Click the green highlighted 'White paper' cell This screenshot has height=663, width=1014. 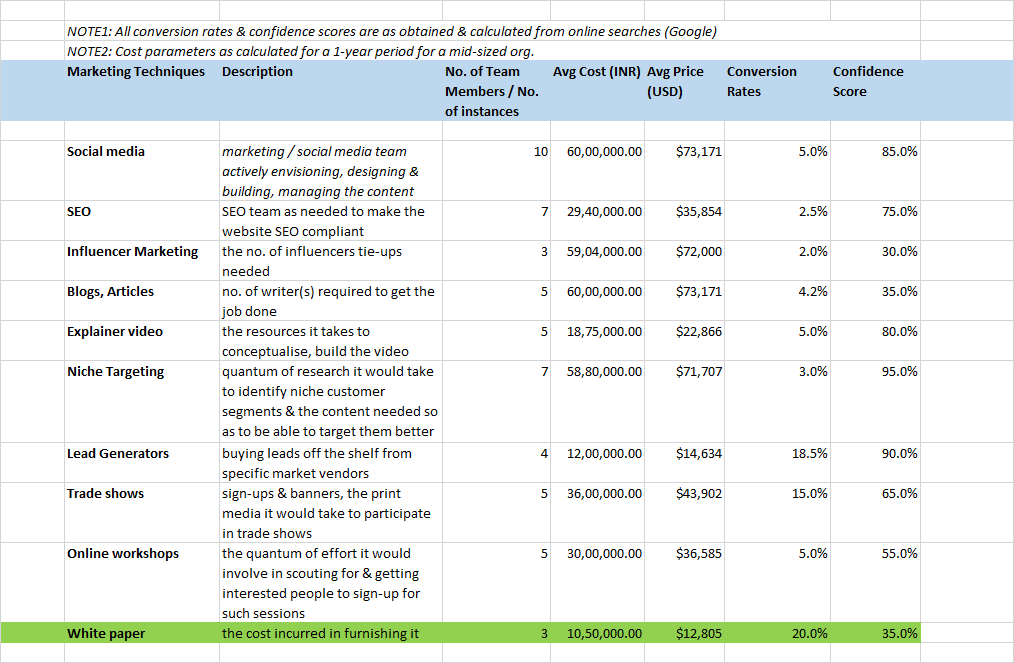[105, 634]
